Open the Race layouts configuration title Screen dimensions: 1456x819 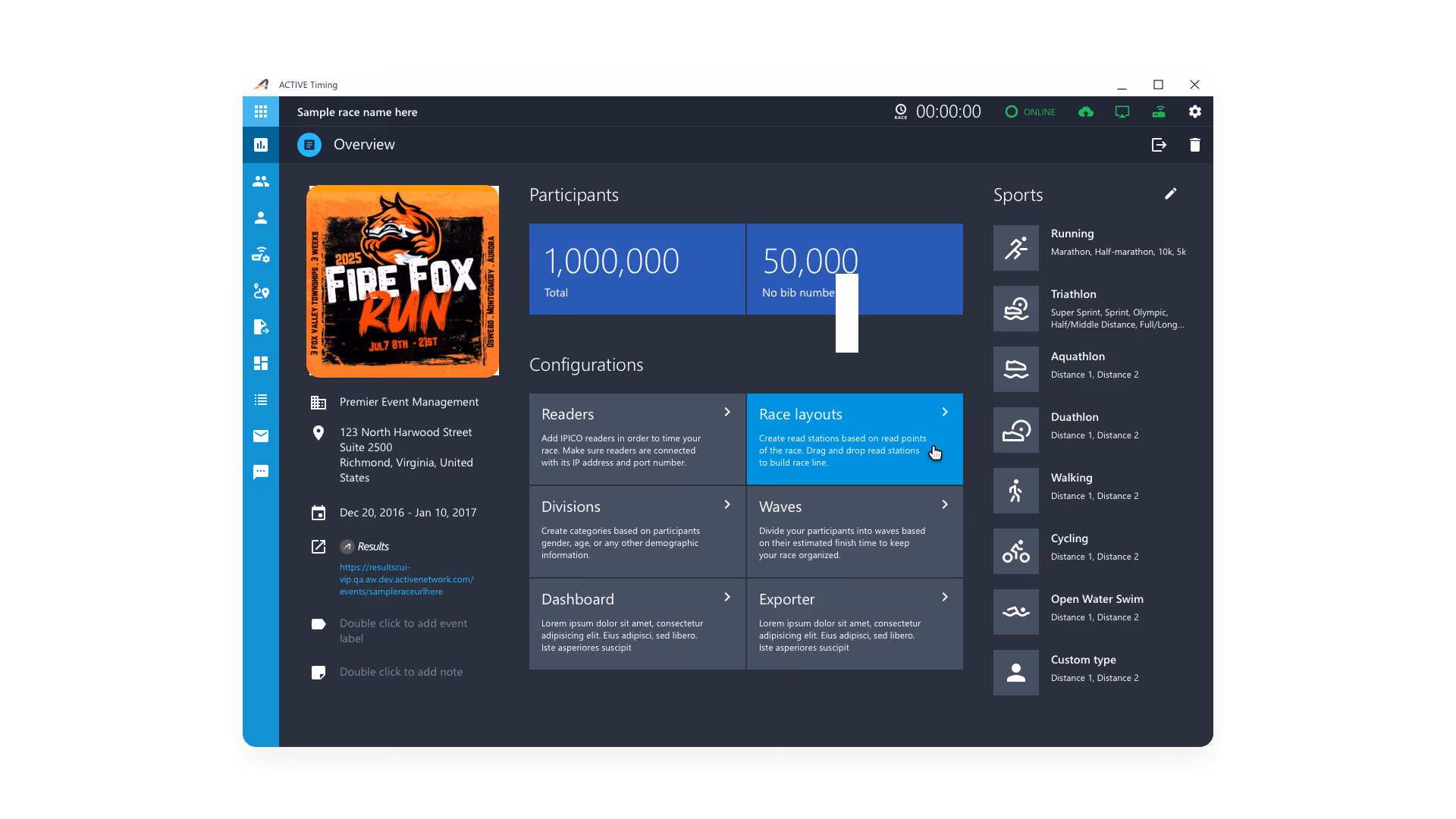tap(801, 414)
